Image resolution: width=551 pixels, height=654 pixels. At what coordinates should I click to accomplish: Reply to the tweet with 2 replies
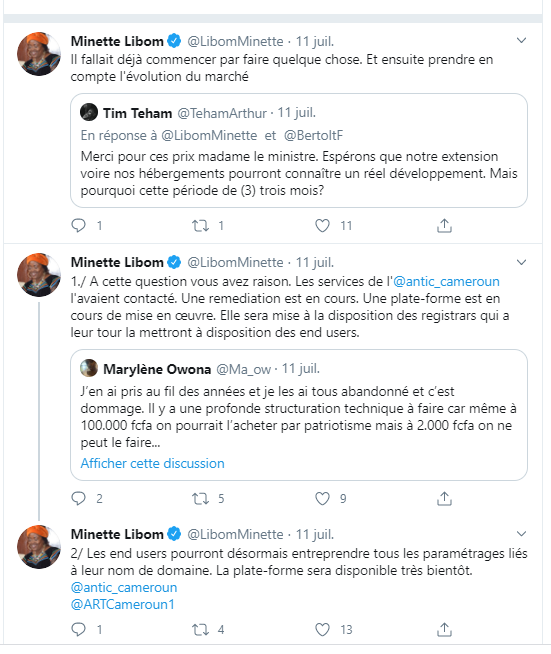[x=78, y=498]
